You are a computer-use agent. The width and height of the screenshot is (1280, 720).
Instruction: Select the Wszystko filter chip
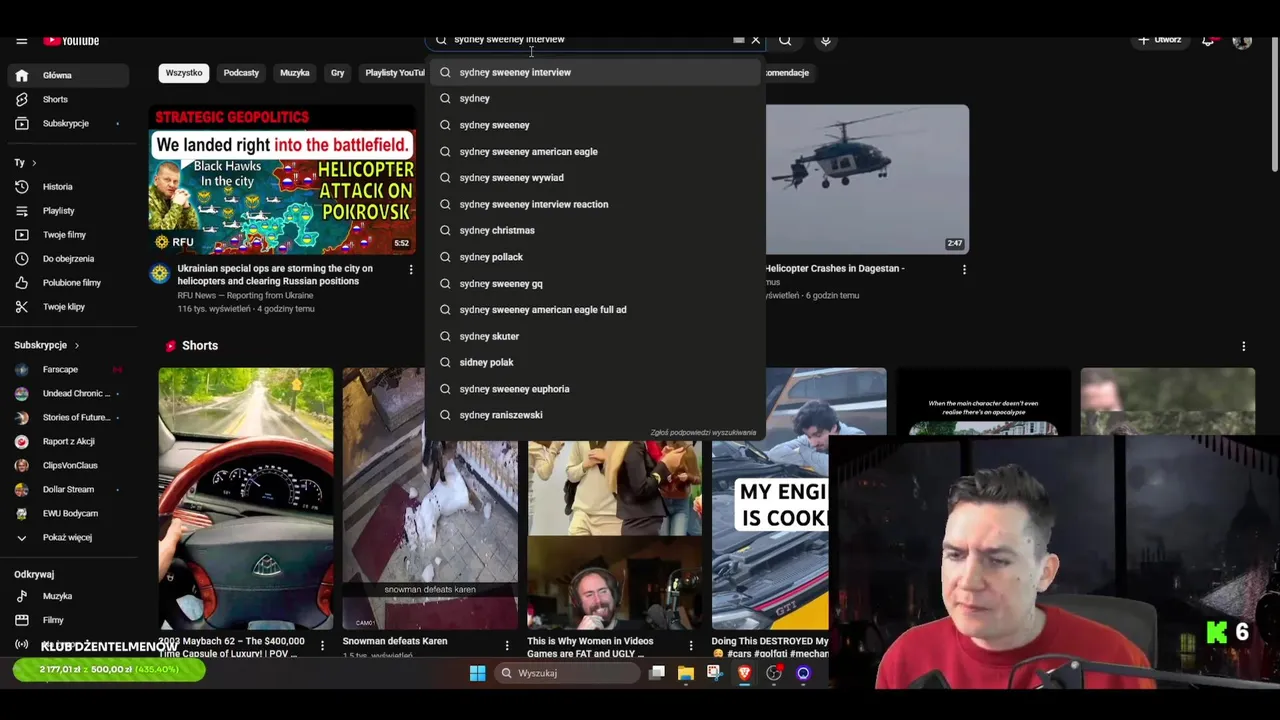[x=184, y=73]
